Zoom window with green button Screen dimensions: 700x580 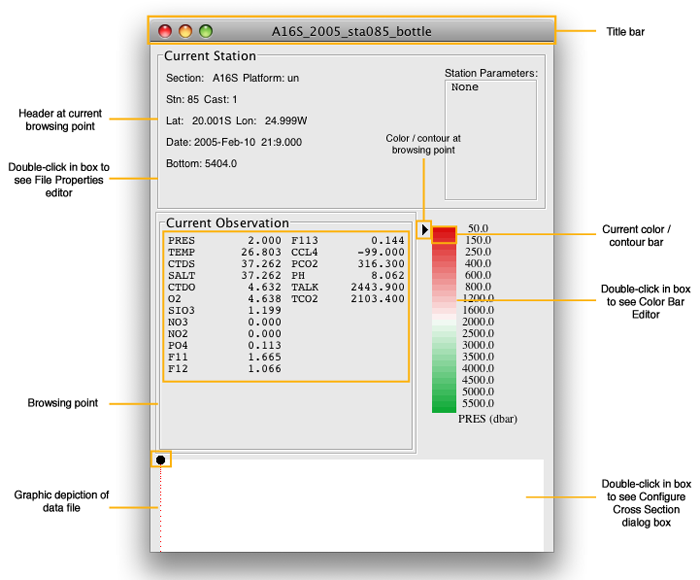[x=205, y=32]
